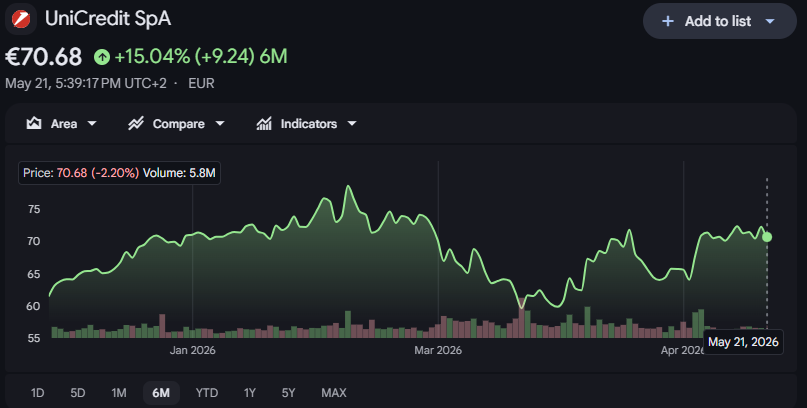Select the MAX time range tab
This screenshot has width=807, height=408.
pyautogui.click(x=334, y=393)
